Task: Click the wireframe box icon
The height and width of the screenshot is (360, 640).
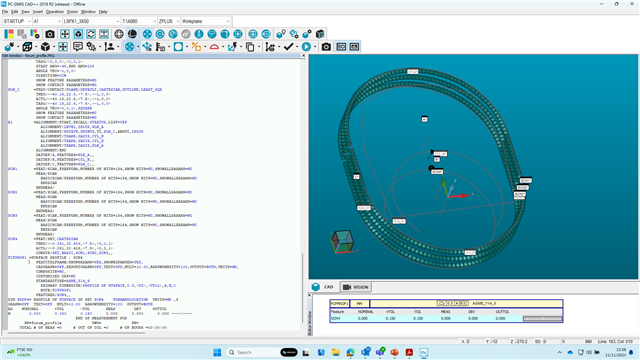Action: (27, 47)
